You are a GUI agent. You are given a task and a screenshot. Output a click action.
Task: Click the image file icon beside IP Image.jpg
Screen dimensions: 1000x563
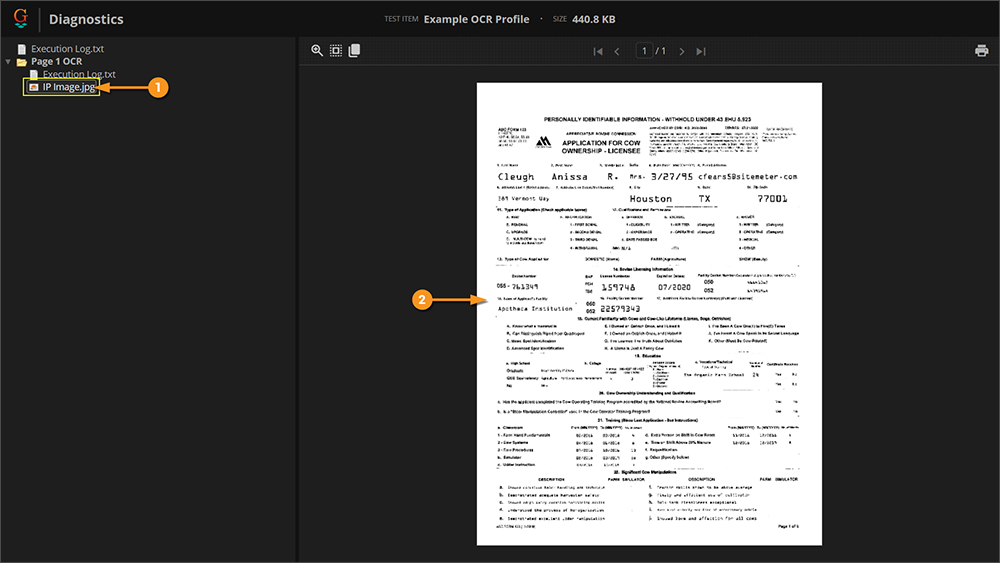pos(34,88)
